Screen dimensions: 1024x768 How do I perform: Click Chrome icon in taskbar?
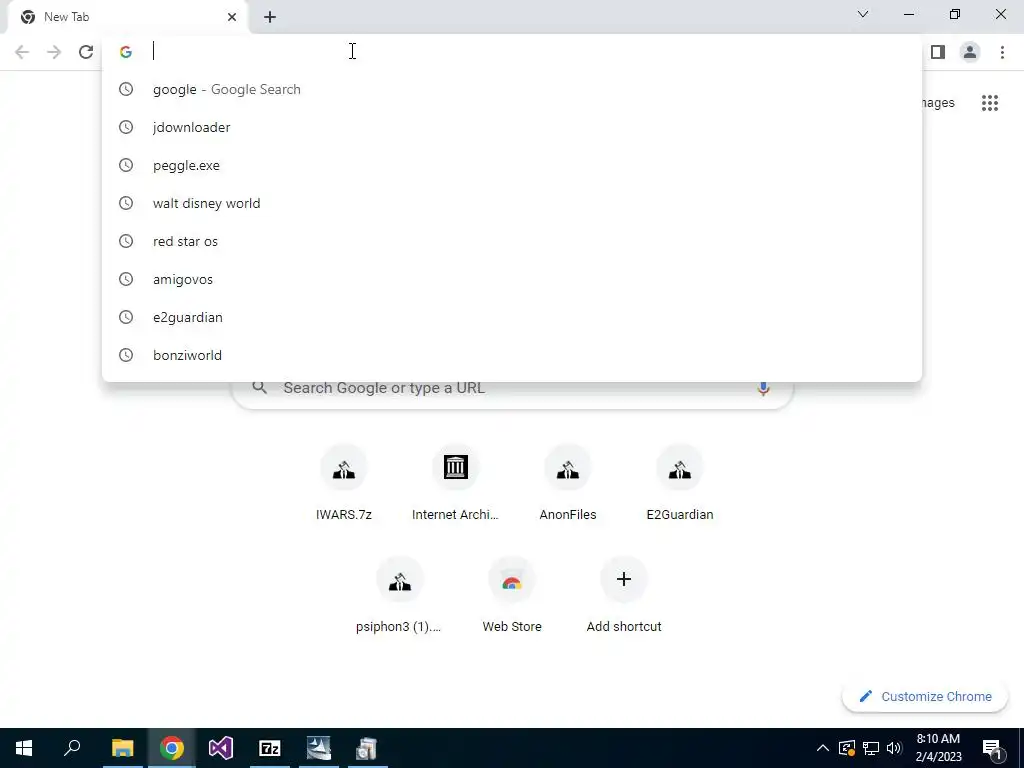(x=171, y=748)
